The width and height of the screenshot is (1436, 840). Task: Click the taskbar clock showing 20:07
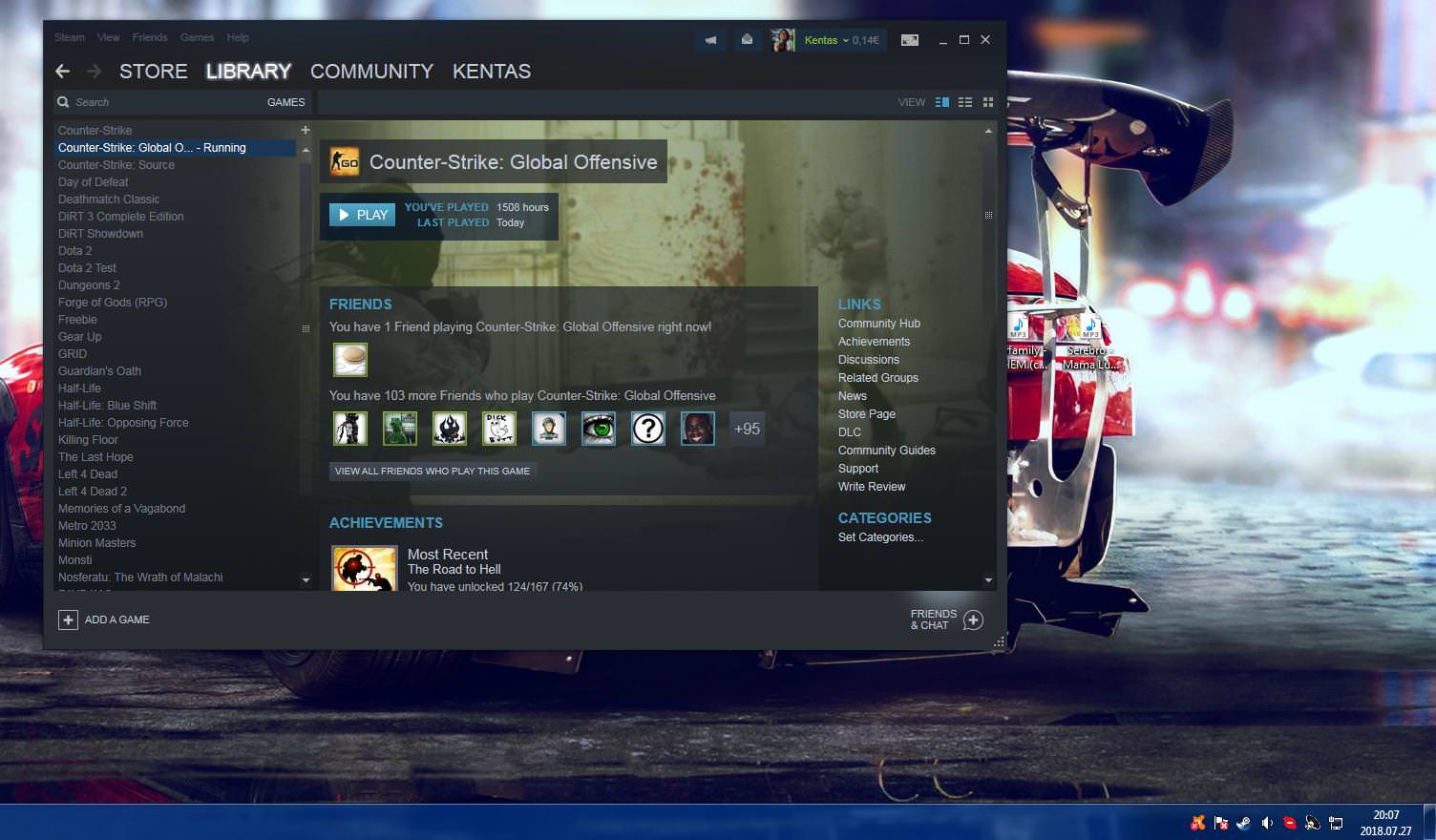pyautogui.click(x=1386, y=815)
